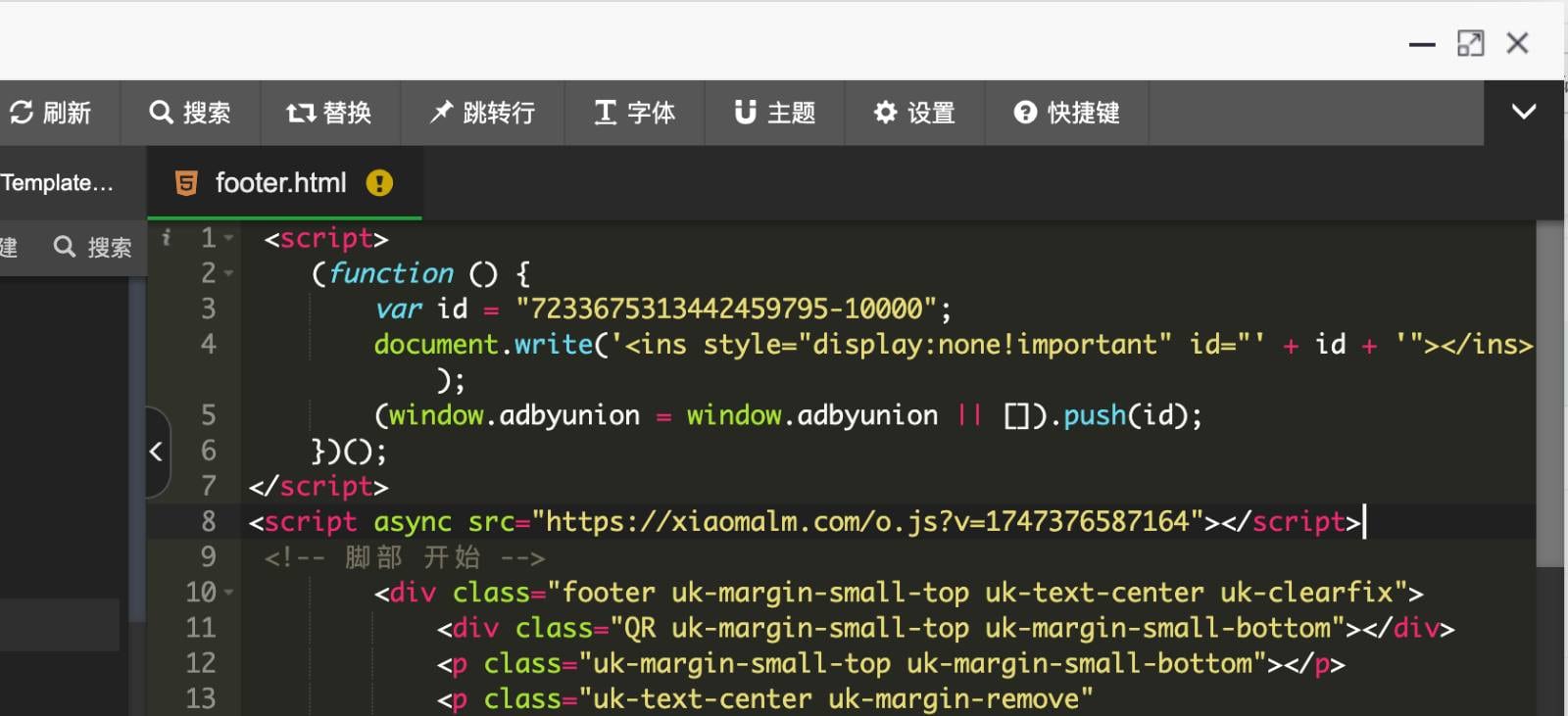1568x716 pixels.
Task: Click the info marker beside line 1
Action: pos(167,237)
